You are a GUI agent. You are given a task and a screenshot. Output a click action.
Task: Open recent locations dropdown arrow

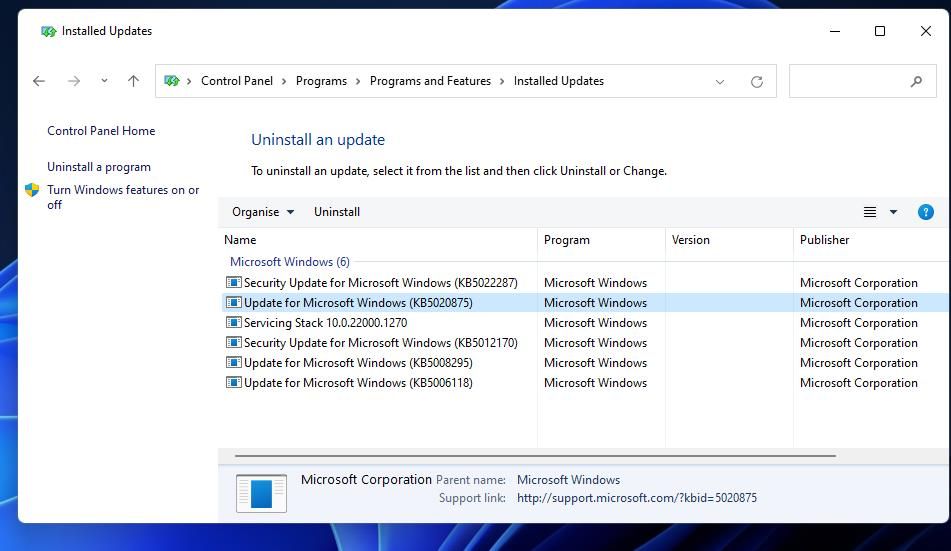(x=104, y=81)
